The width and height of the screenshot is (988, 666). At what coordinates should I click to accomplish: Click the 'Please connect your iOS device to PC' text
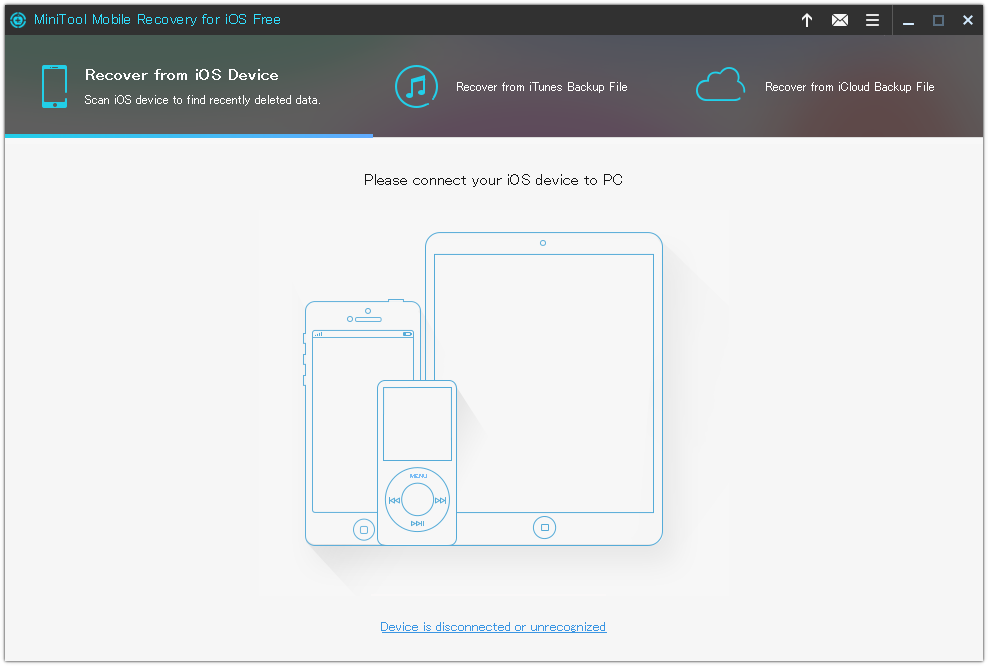pos(493,180)
